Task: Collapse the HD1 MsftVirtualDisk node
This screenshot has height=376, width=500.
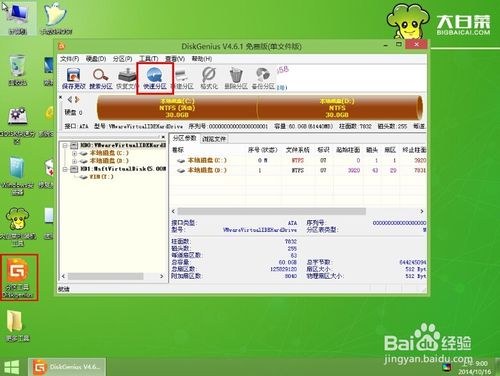Action: click(x=65, y=169)
